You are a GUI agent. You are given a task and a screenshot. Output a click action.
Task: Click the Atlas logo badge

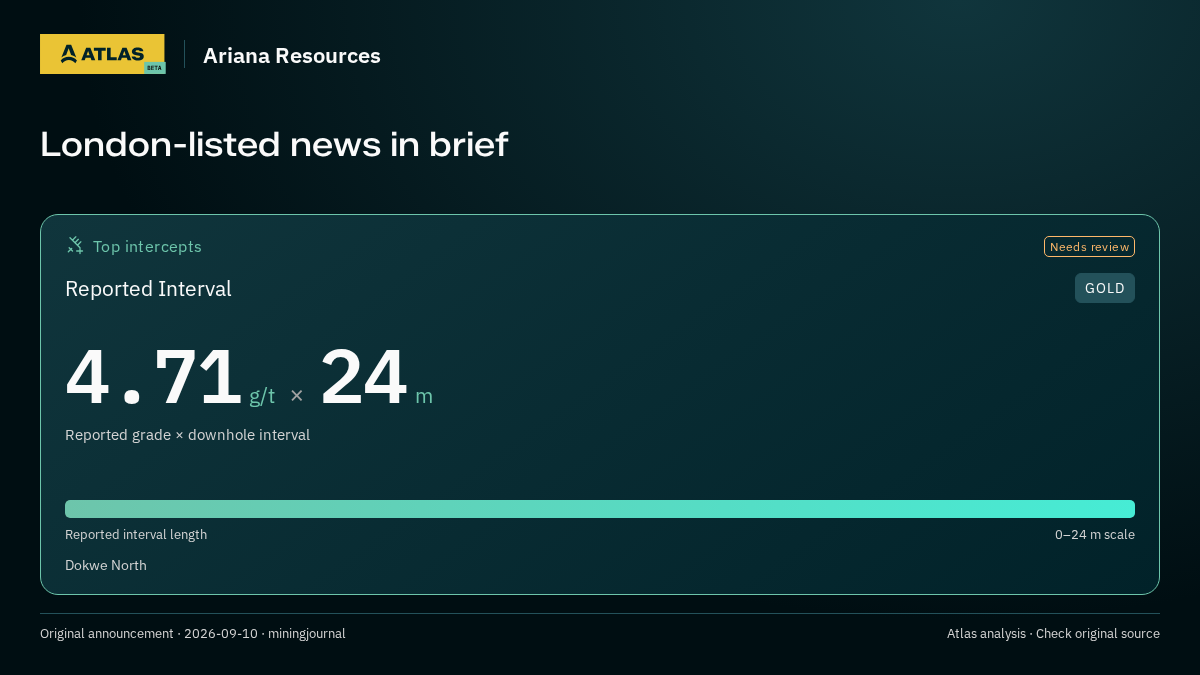click(102, 54)
